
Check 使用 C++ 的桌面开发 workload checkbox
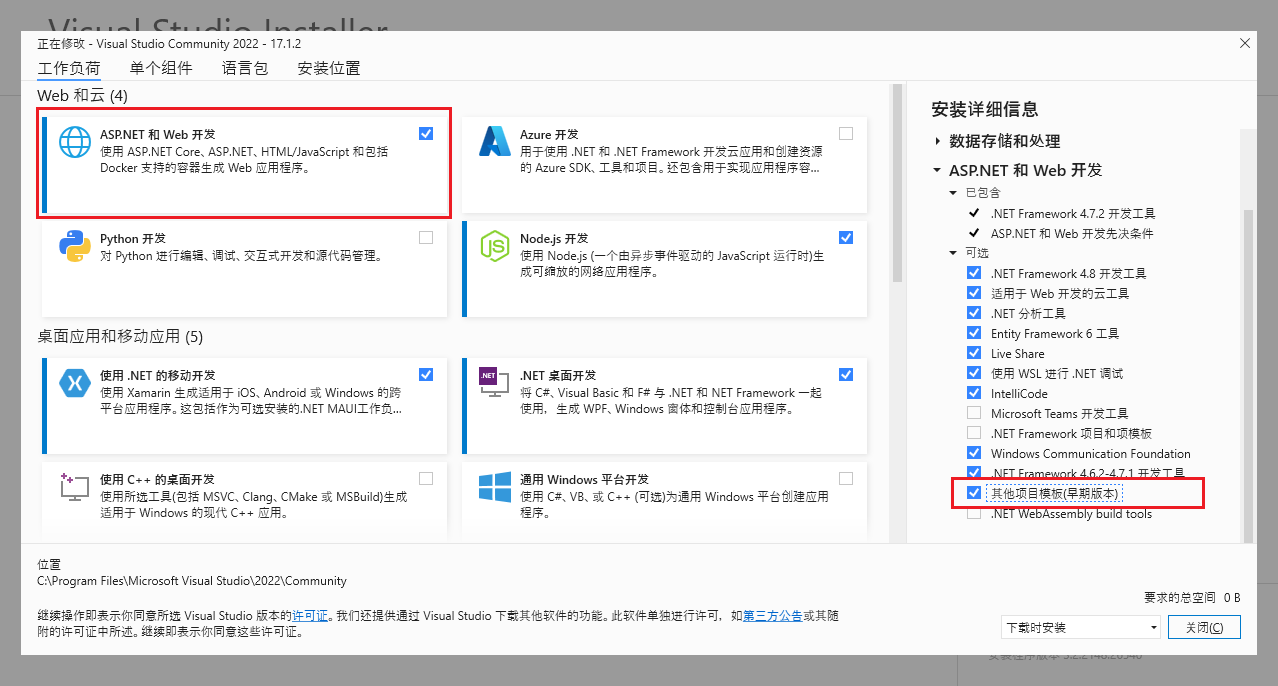pos(427,478)
